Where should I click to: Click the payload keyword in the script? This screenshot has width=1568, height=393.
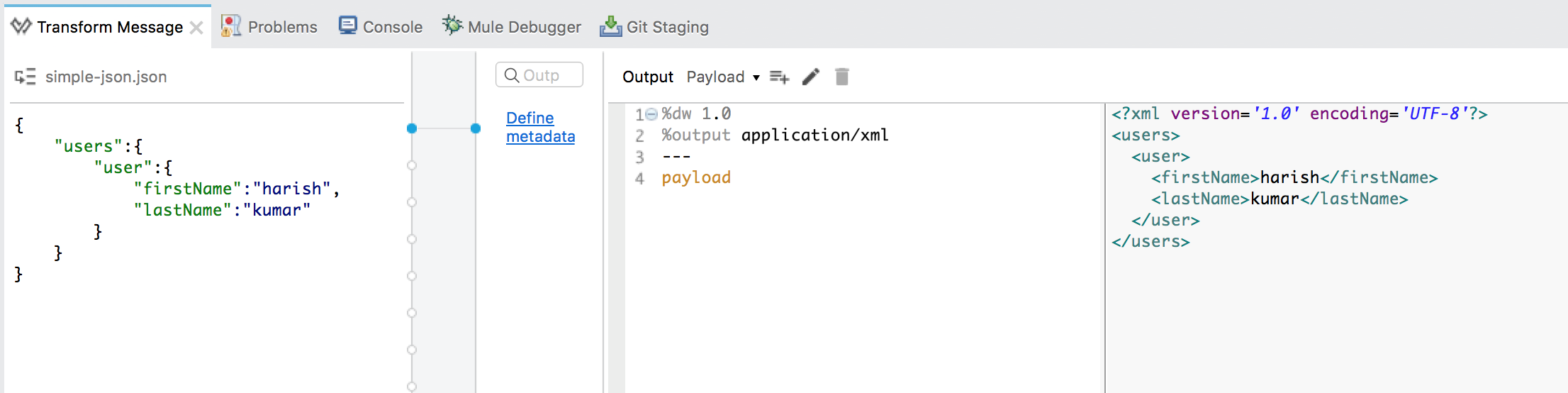click(695, 177)
